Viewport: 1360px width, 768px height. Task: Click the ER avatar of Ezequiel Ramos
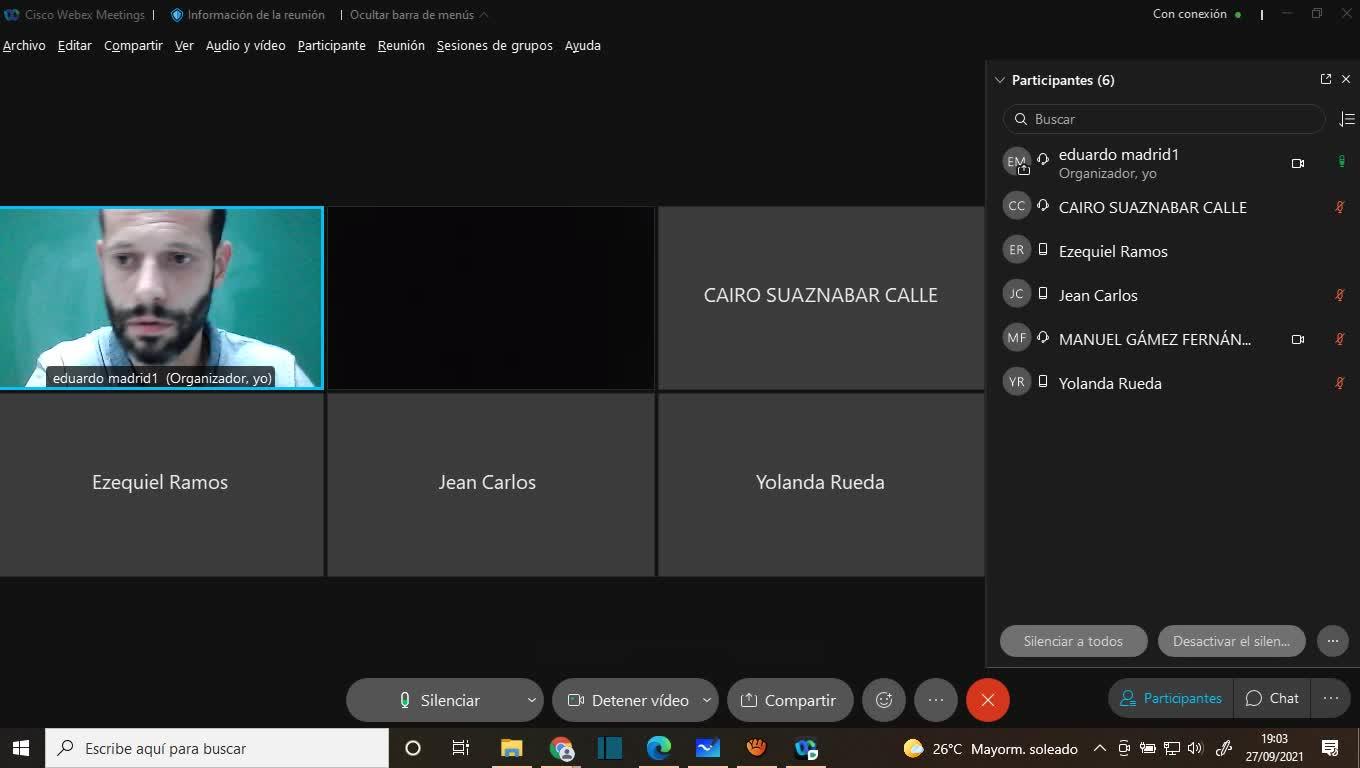click(1017, 250)
